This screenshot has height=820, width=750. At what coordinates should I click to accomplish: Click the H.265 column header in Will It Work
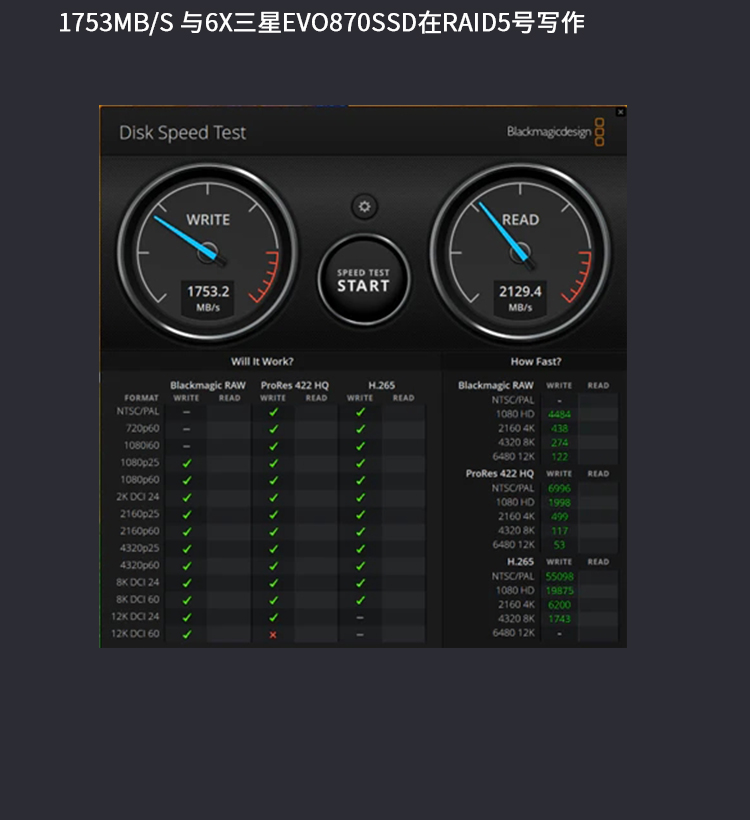point(381,385)
